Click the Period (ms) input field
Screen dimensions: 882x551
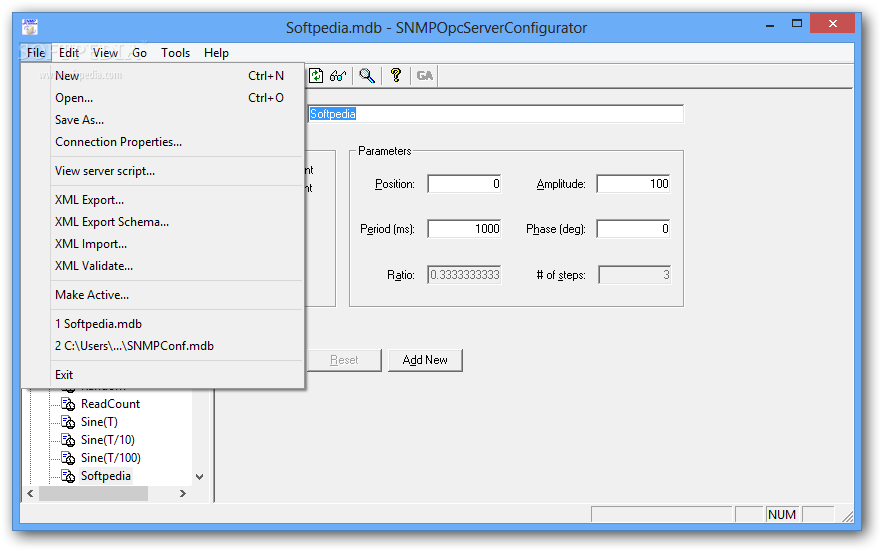[x=464, y=229]
